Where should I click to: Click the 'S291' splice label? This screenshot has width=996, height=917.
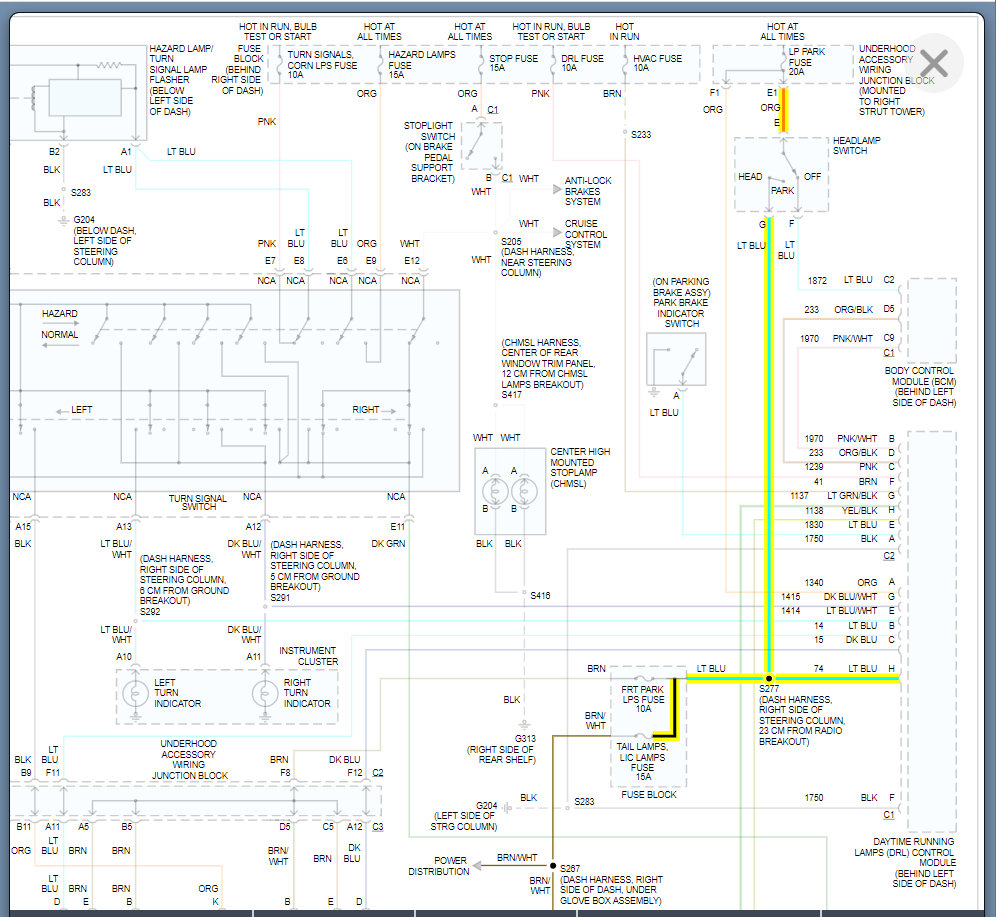pyautogui.click(x=280, y=598)
